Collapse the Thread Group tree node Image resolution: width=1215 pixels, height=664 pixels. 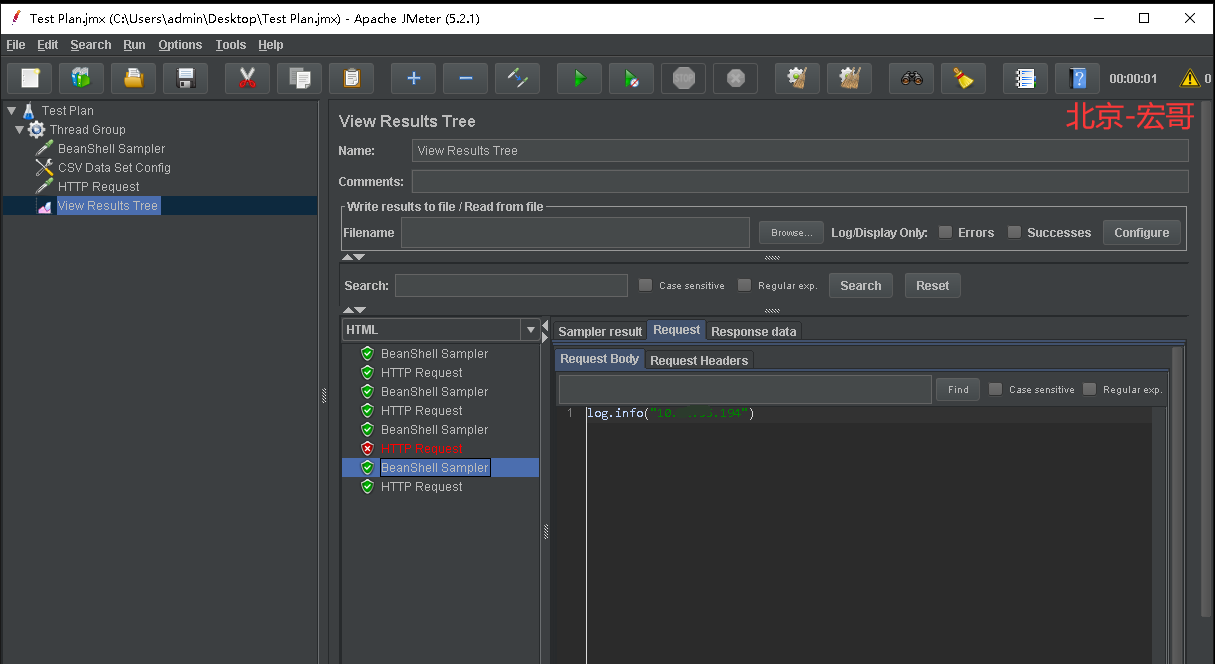tap(19, 130)
